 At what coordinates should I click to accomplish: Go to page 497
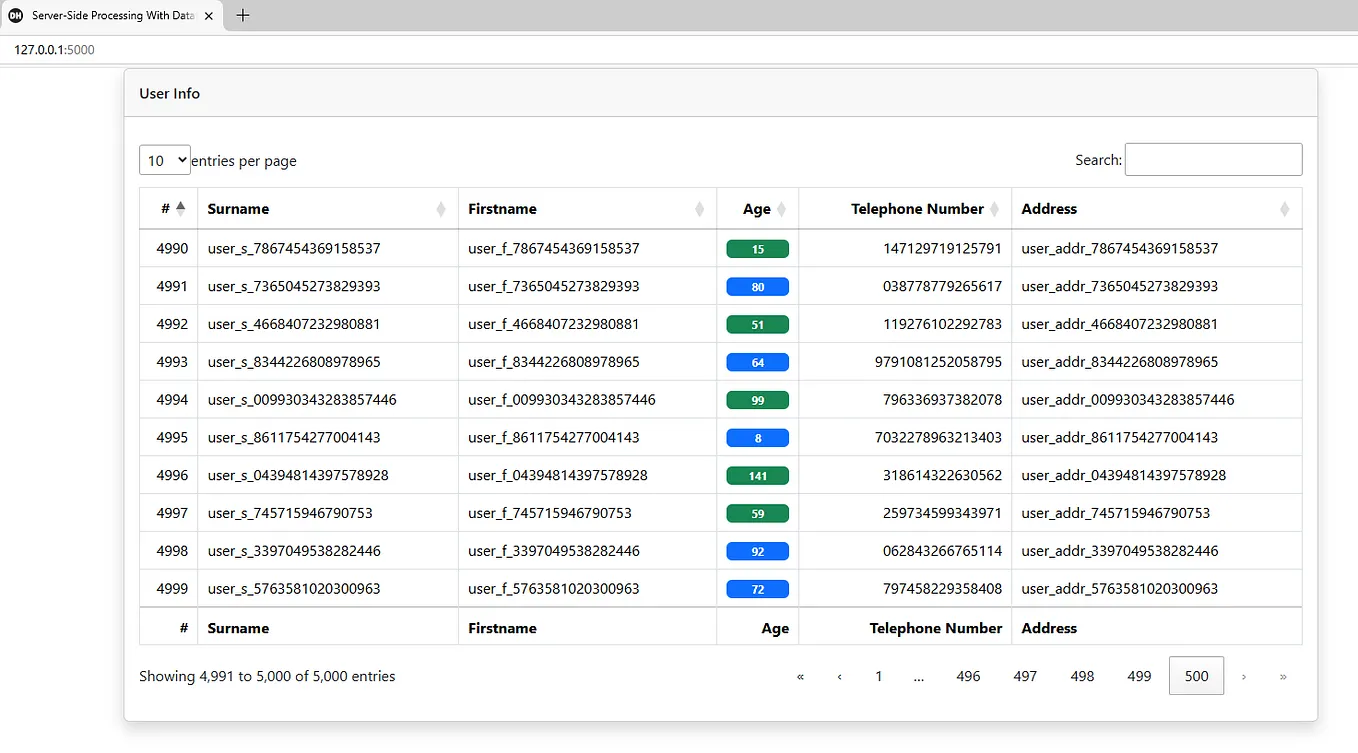click(x=1025, y=676)
